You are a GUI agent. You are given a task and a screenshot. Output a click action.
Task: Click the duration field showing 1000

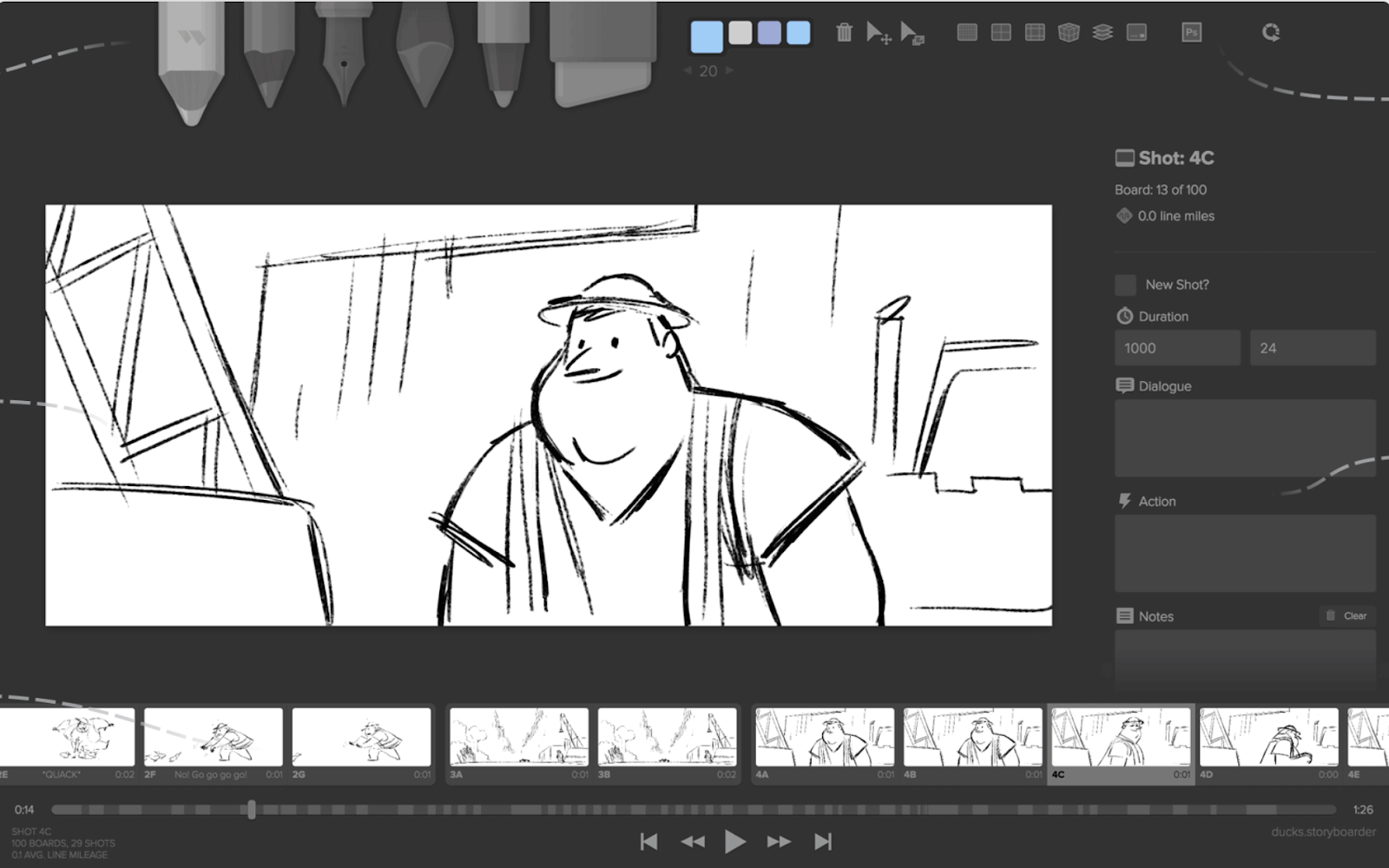click(x=1177, y=348)
